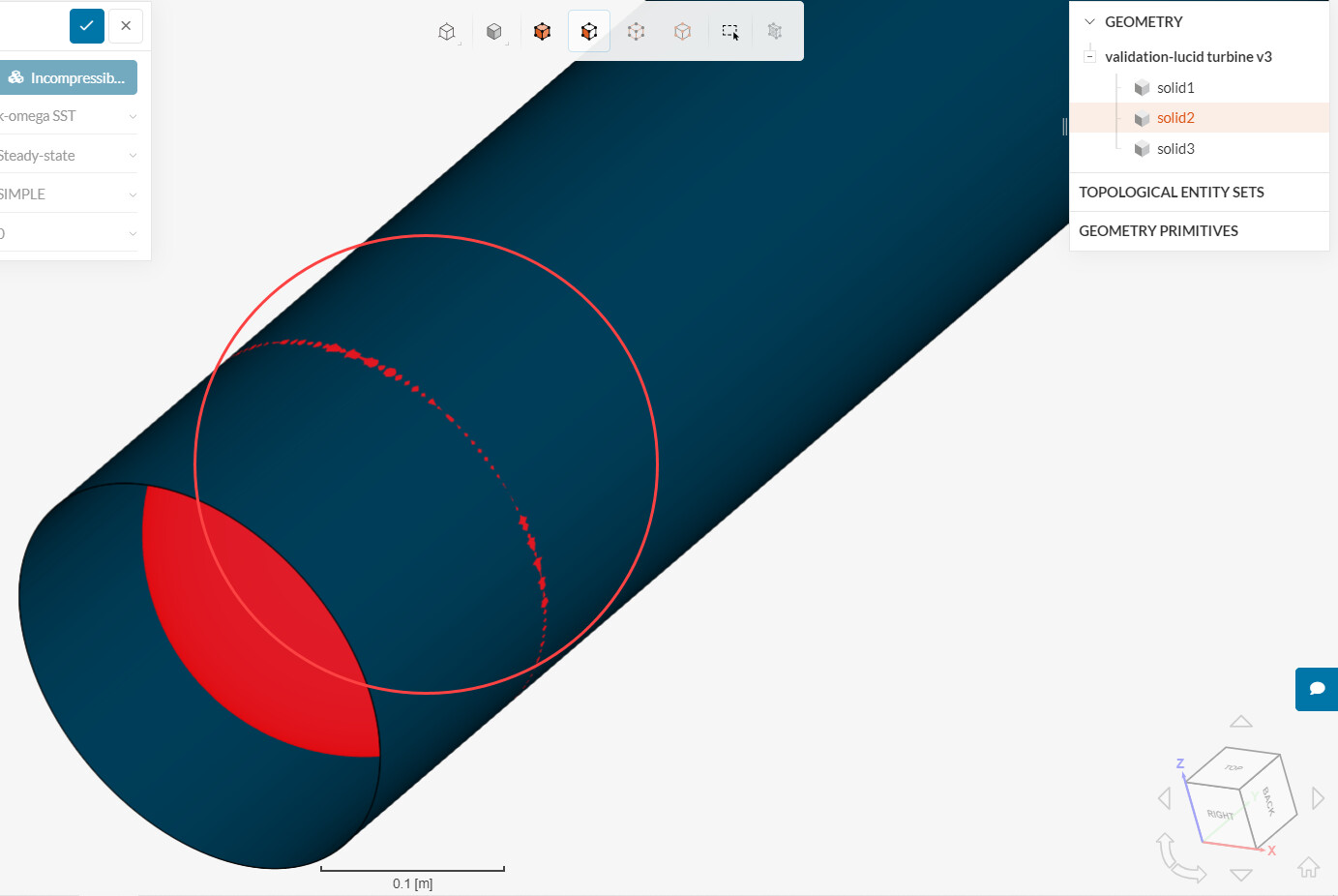
Task: Rotate view up with the orientation cube arrow
Action: pyautogui.click(x=1241, y=721)
